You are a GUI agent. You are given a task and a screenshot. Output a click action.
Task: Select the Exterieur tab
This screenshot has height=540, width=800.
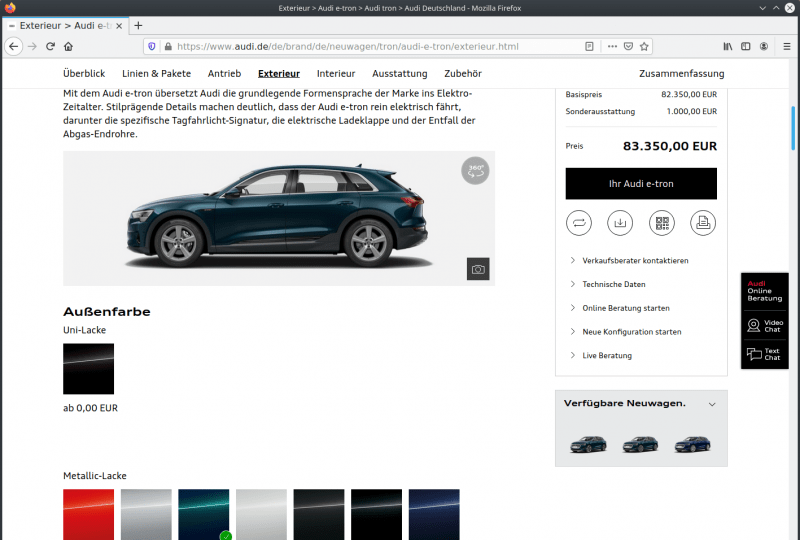click(279, 73)
